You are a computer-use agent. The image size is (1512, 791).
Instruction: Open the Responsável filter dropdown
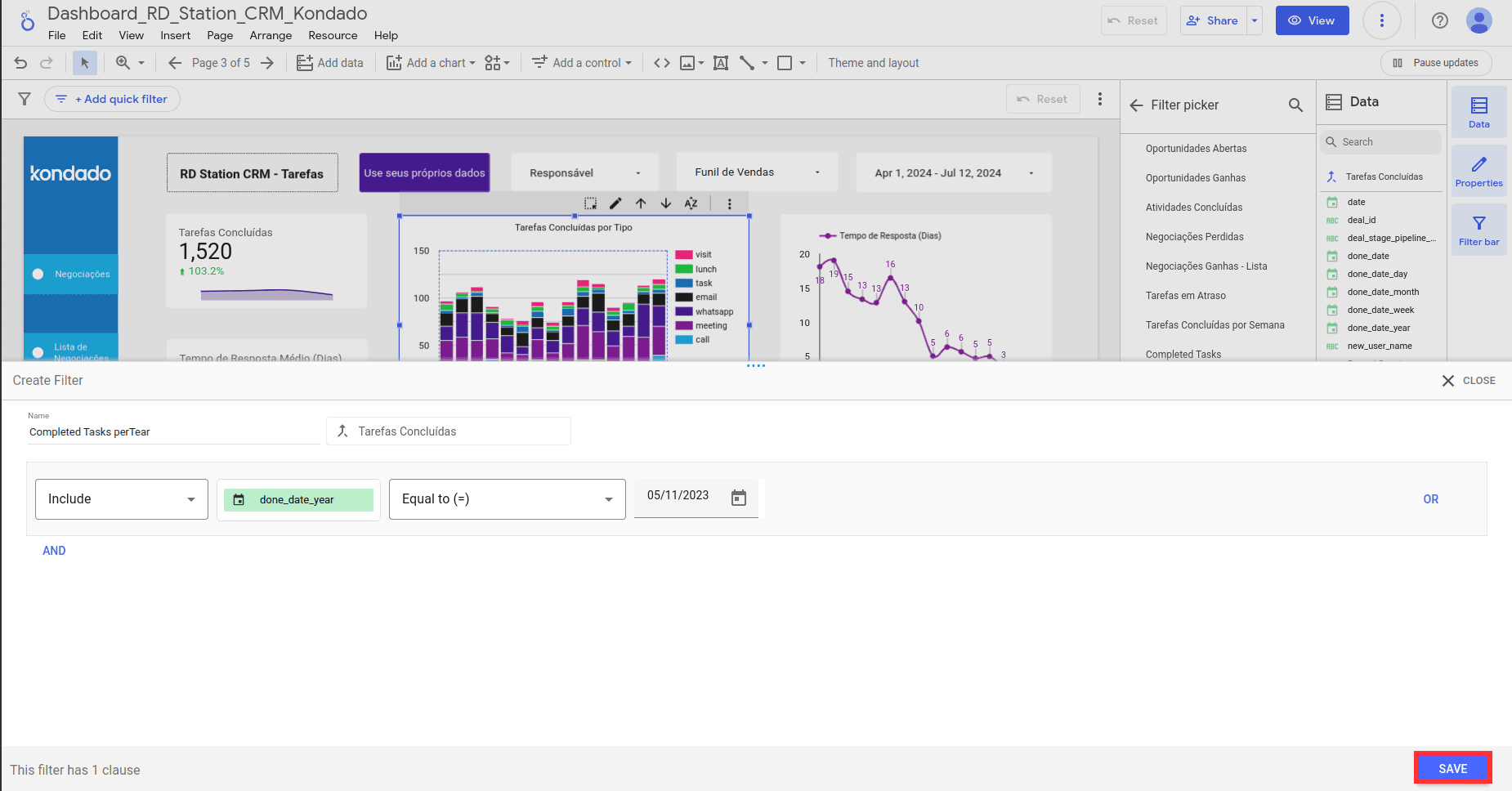pyautogui.click(x=584, y=173)
